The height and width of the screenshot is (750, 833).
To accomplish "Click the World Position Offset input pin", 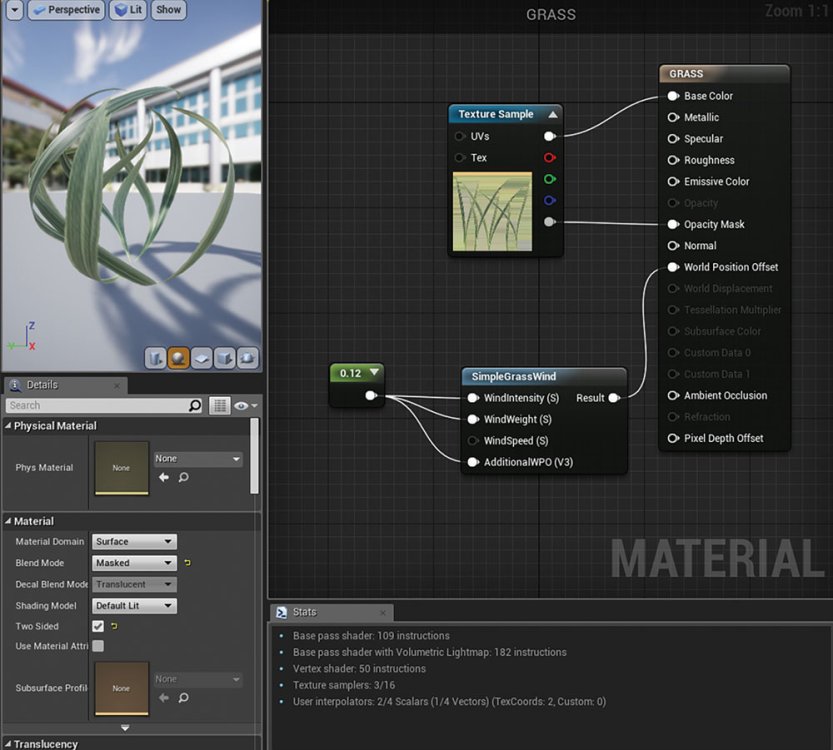I will pos(673,267).
